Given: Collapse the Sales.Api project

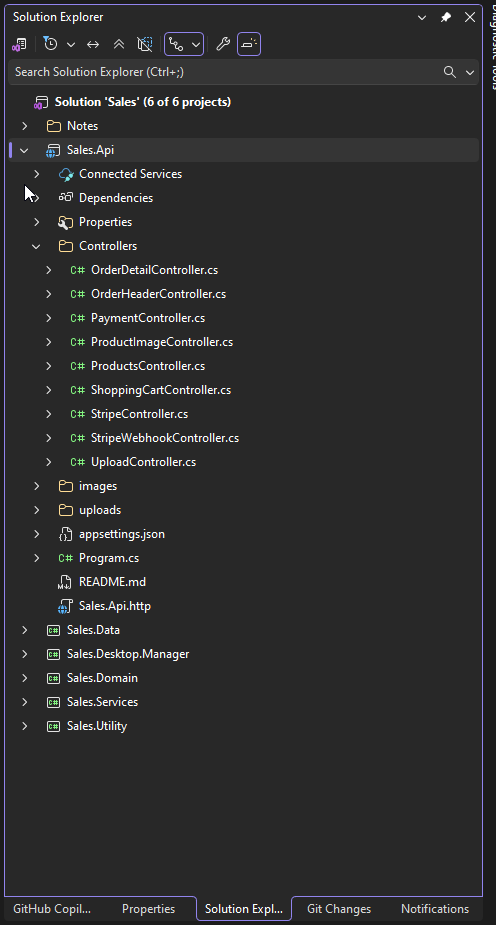Looking at the screenshot, I should pos(24,150).
